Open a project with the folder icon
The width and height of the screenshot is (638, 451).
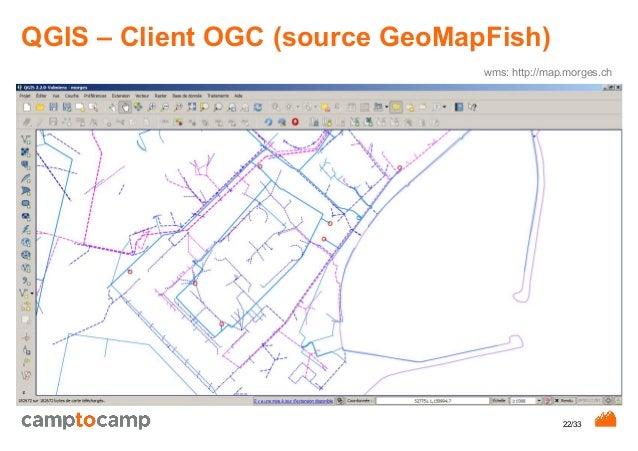[40, 107]
